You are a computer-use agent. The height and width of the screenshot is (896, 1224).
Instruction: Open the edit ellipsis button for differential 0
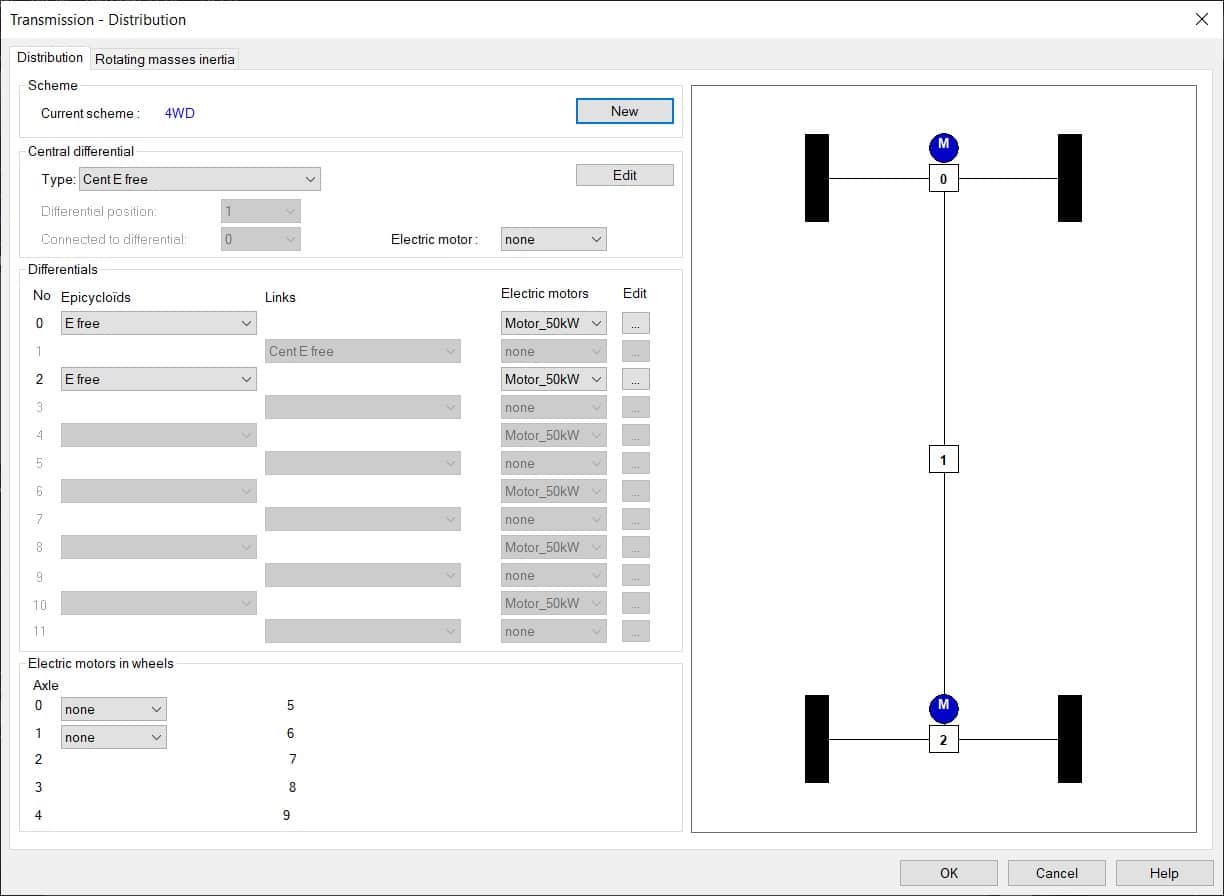(x=635, y=323)
